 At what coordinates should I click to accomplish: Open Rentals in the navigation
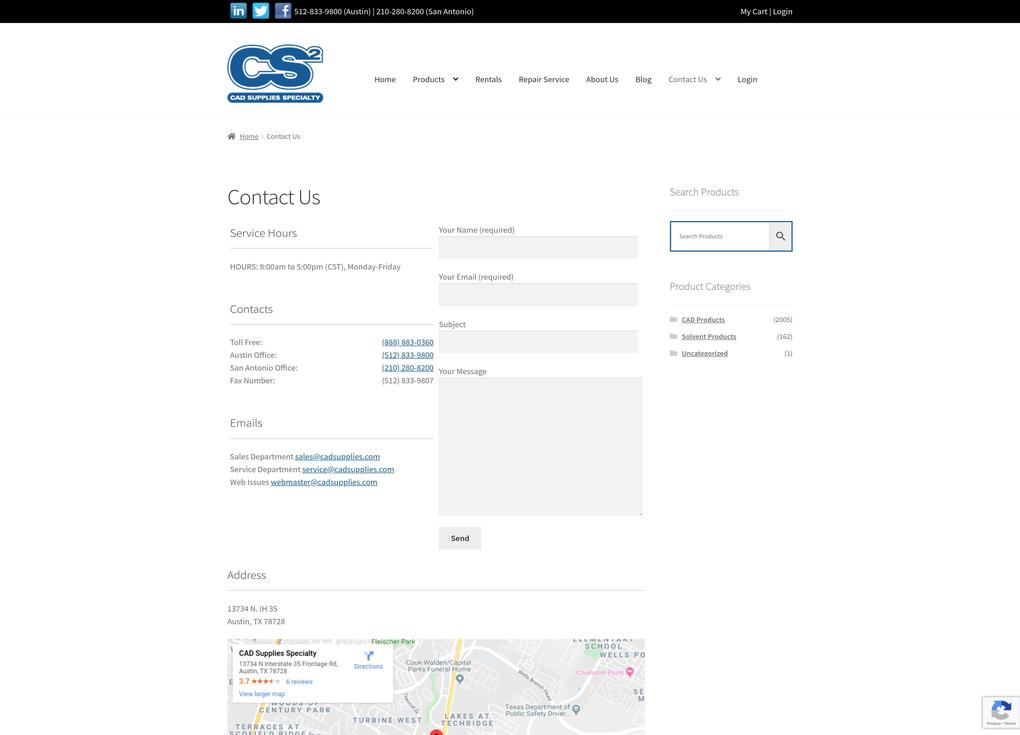(489, 79)
